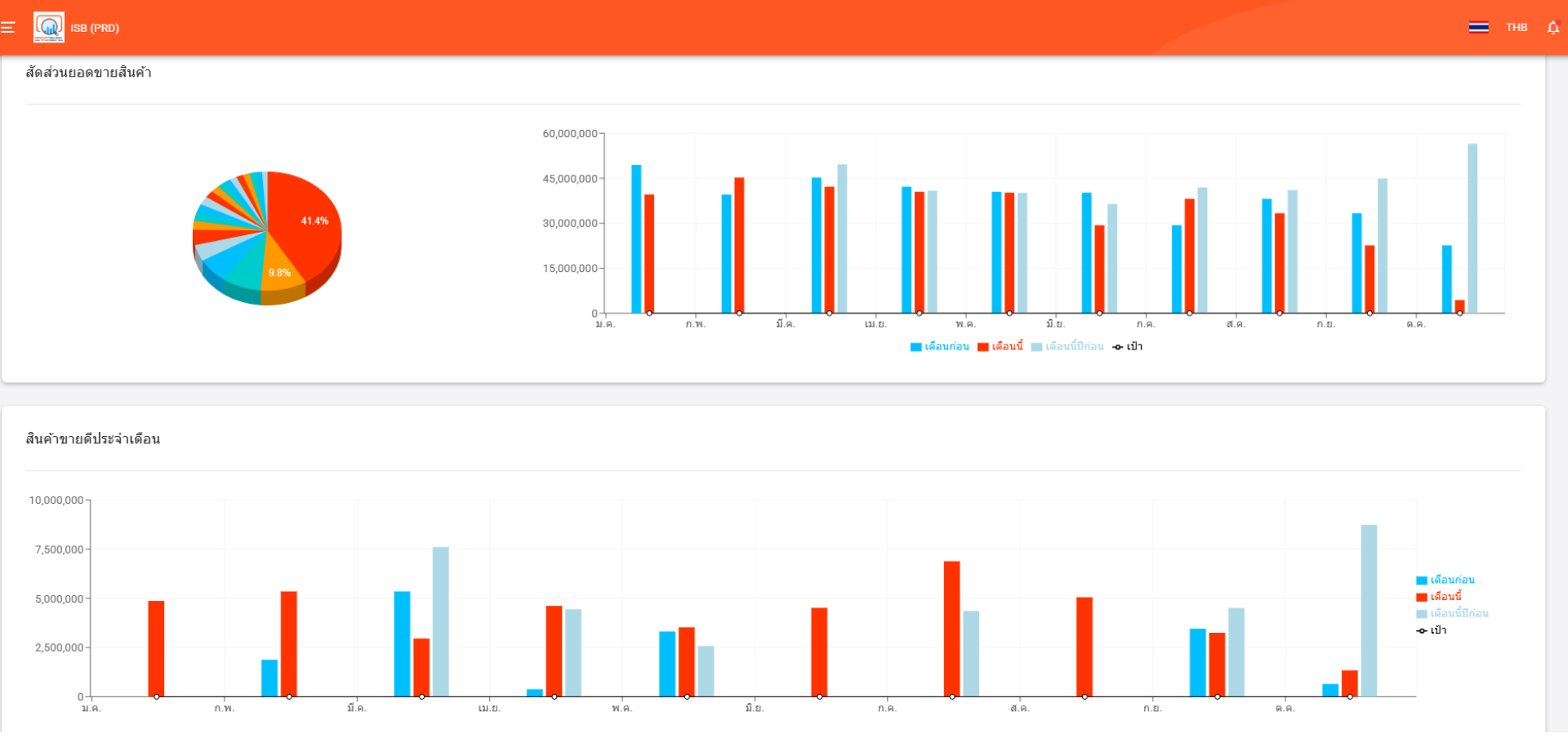Click tallest light-blue bar in best-seller chart
This screenshot has height=743, width=1568.
tap(1369, 611)
